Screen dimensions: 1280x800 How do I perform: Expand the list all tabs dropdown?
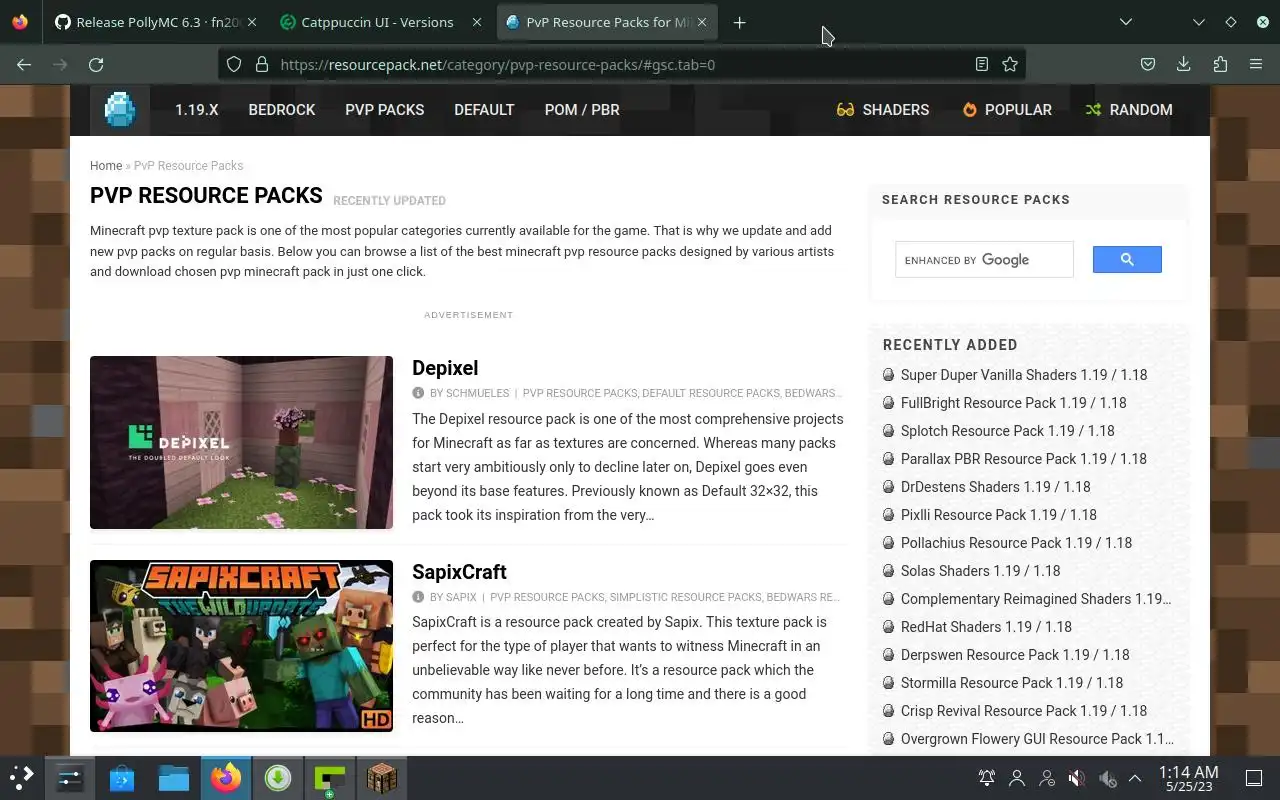(x=1126, y=22)
